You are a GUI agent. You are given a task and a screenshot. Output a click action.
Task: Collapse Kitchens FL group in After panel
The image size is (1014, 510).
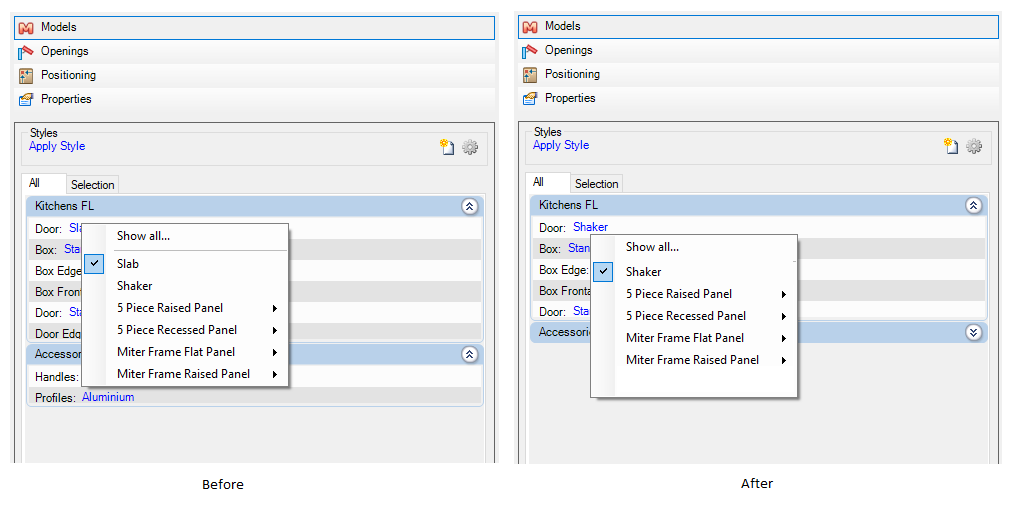[x=973, y=206]
